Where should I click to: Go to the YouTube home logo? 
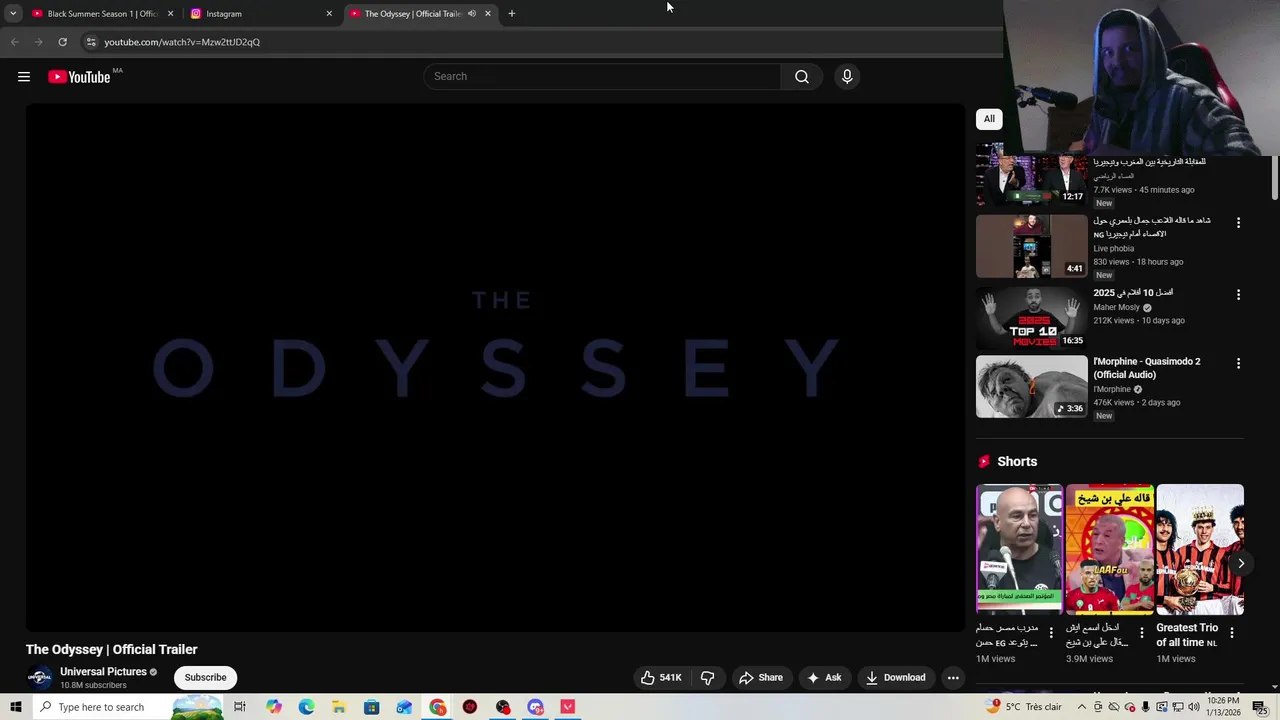(x=79, y=77)
